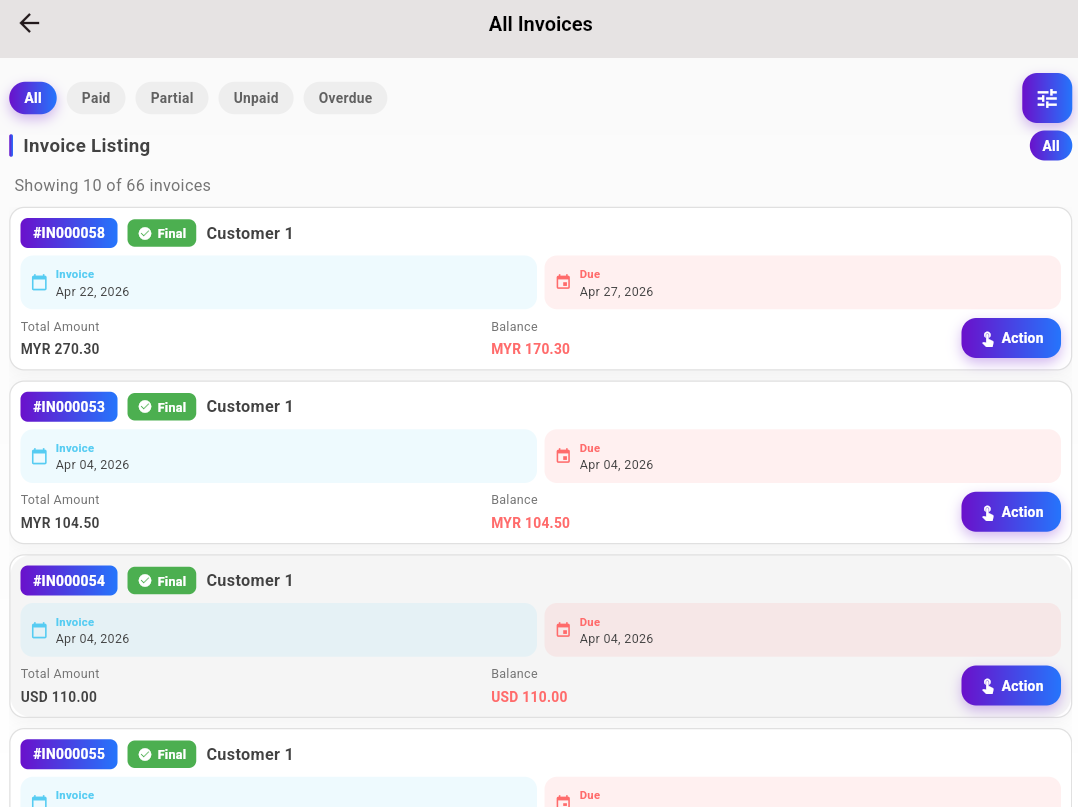Click Final status badge on #IN000053
The width and height of the screenshot is (1078, 807).
[x=162, y=407]
